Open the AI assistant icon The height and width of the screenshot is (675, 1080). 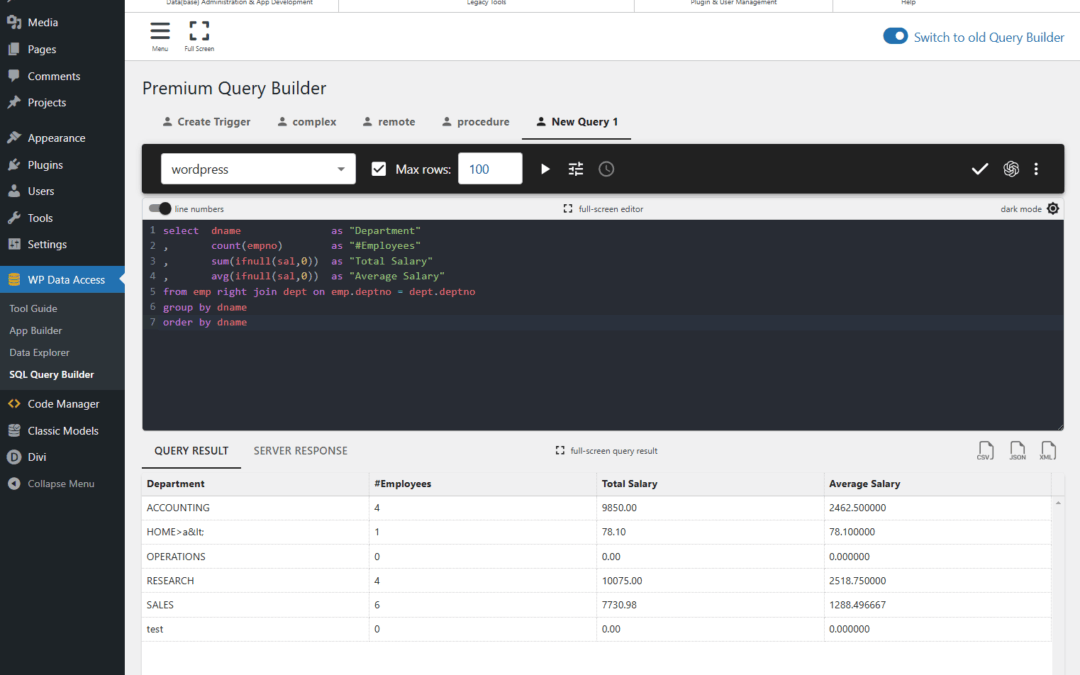coord(1010,169)
